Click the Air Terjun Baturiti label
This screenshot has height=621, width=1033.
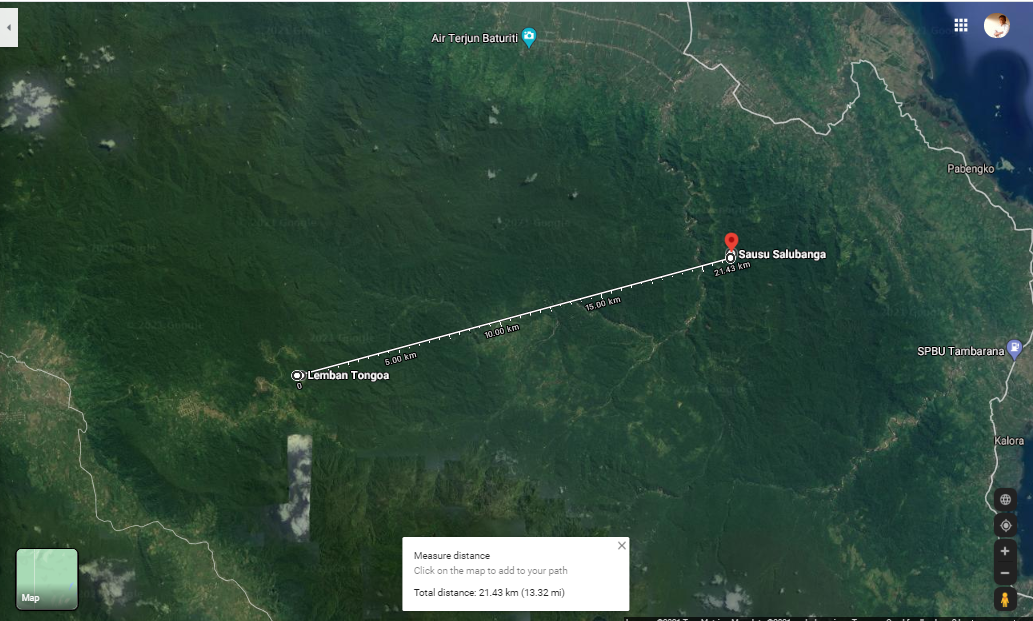[474, 38]
